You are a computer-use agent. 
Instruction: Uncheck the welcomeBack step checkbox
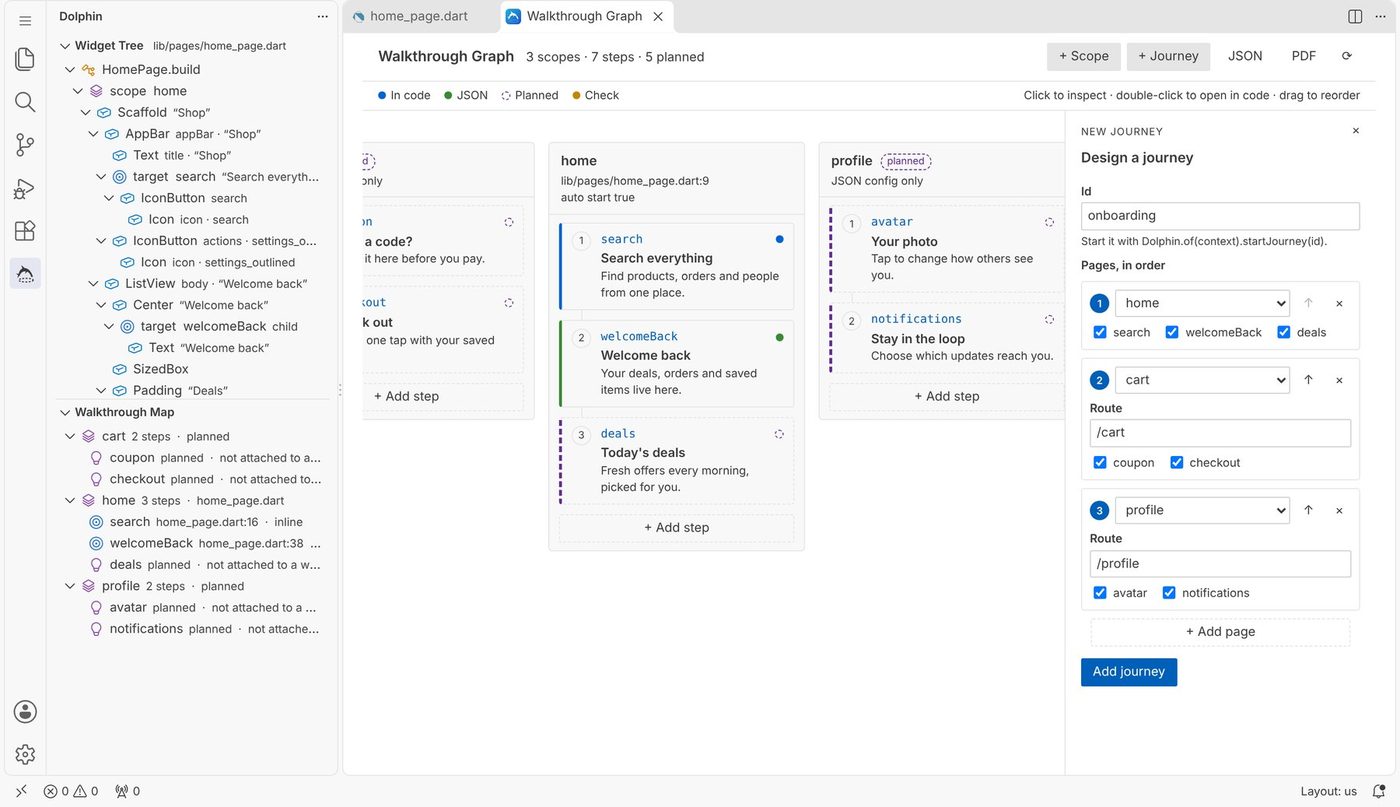(x=1172, y=332)
